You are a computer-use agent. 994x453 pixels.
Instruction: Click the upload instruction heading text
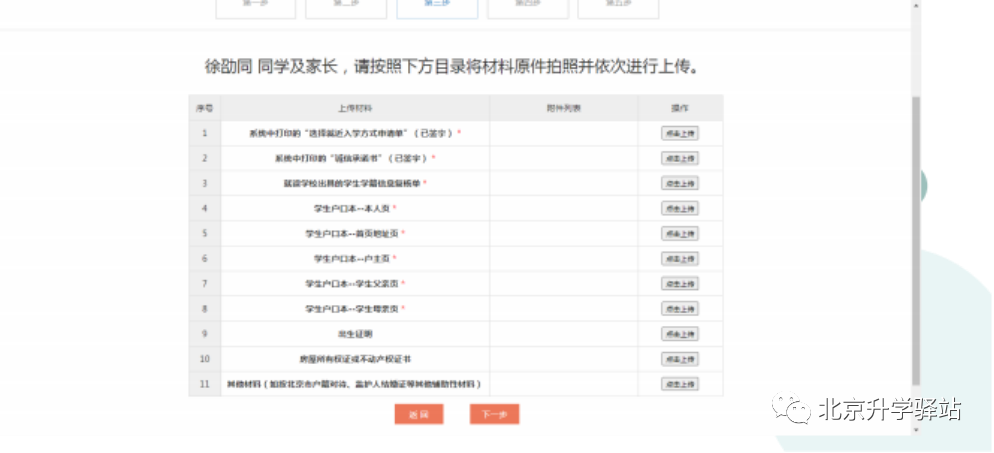[452, 67]
